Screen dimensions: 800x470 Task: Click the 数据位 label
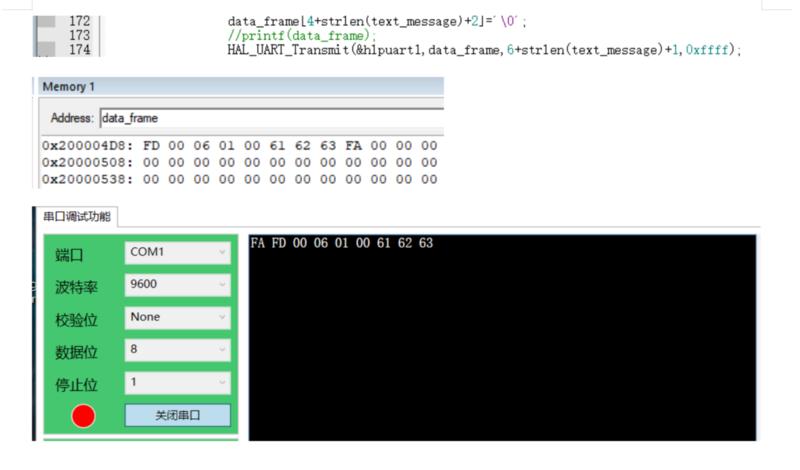[x=76, y=352]
